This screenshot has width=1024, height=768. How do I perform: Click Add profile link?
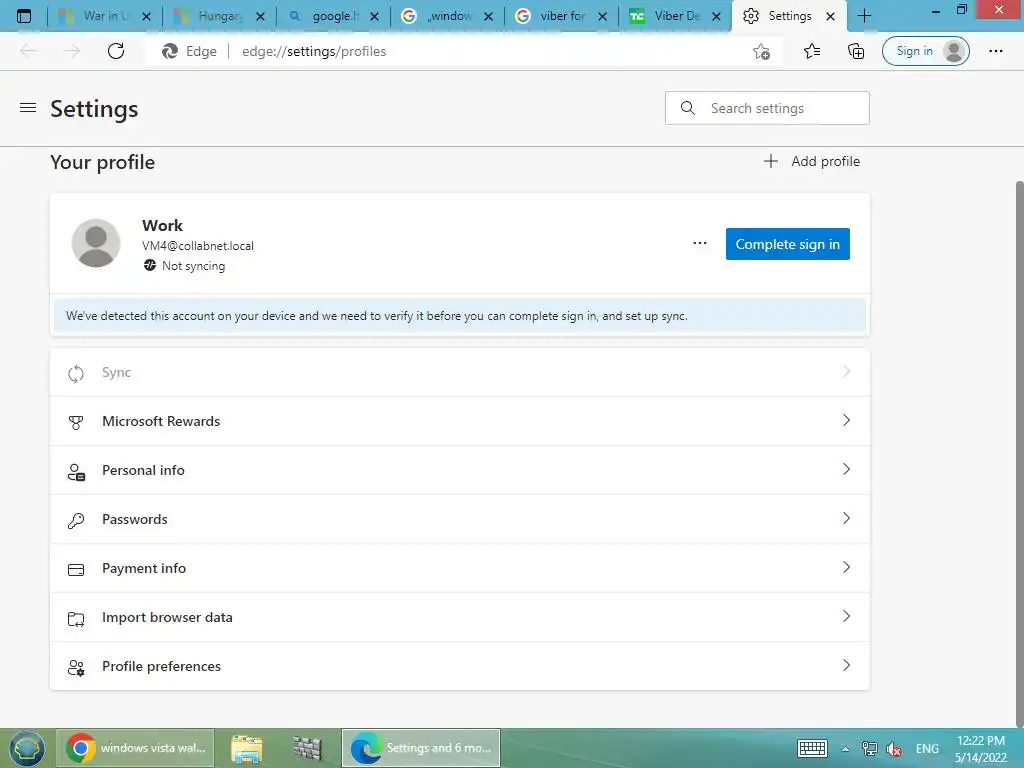[x=812, y=161]
